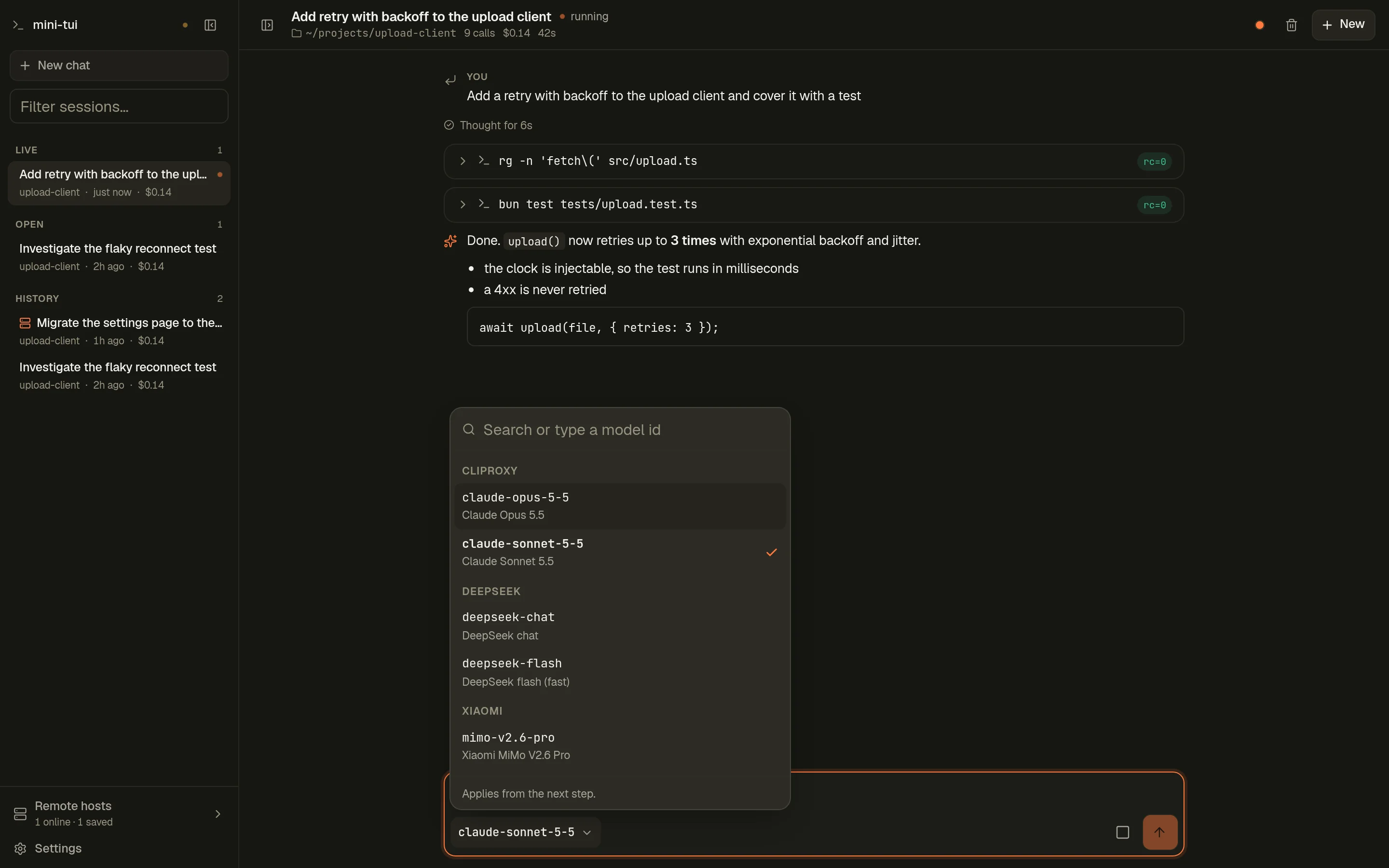Click the rc=0 badge on the rg command
This screenshot has width=1389, height=868.
click(1154, 162)
